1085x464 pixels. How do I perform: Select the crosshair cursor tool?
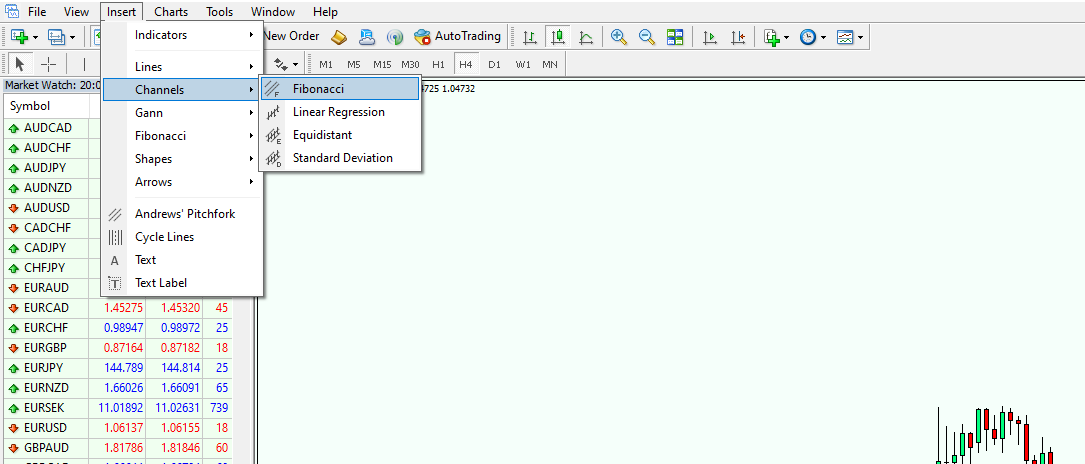[48, 64]
